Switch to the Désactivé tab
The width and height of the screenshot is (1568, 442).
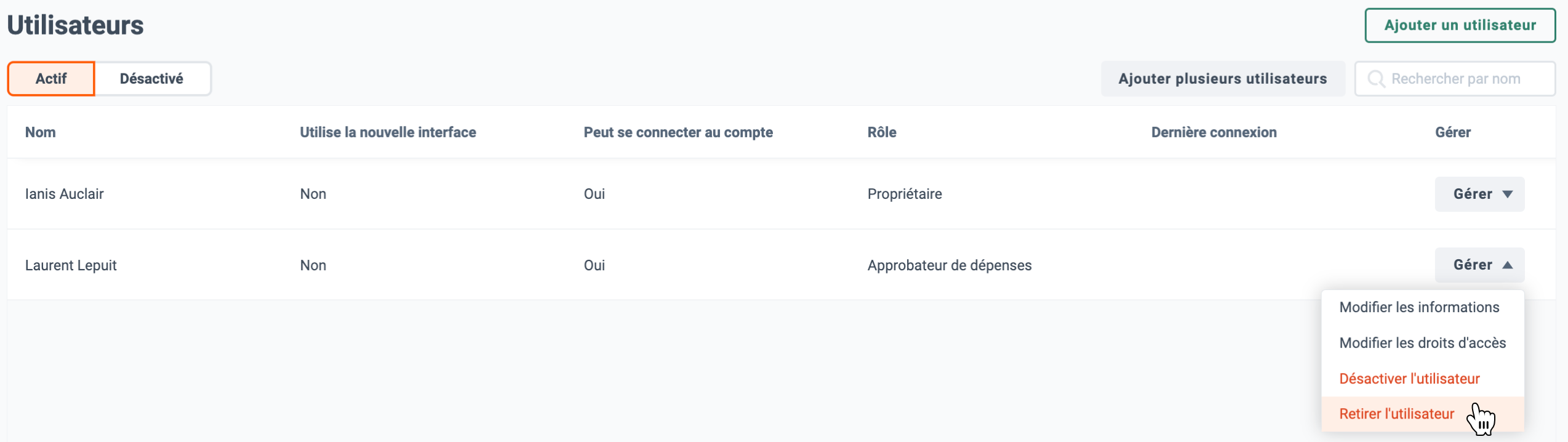tap(152, 79)
